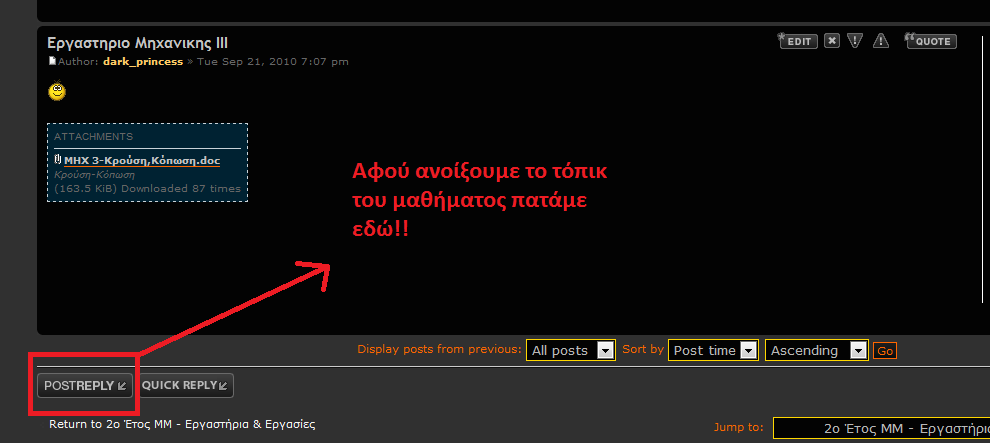Click the Edit post button

797,41
